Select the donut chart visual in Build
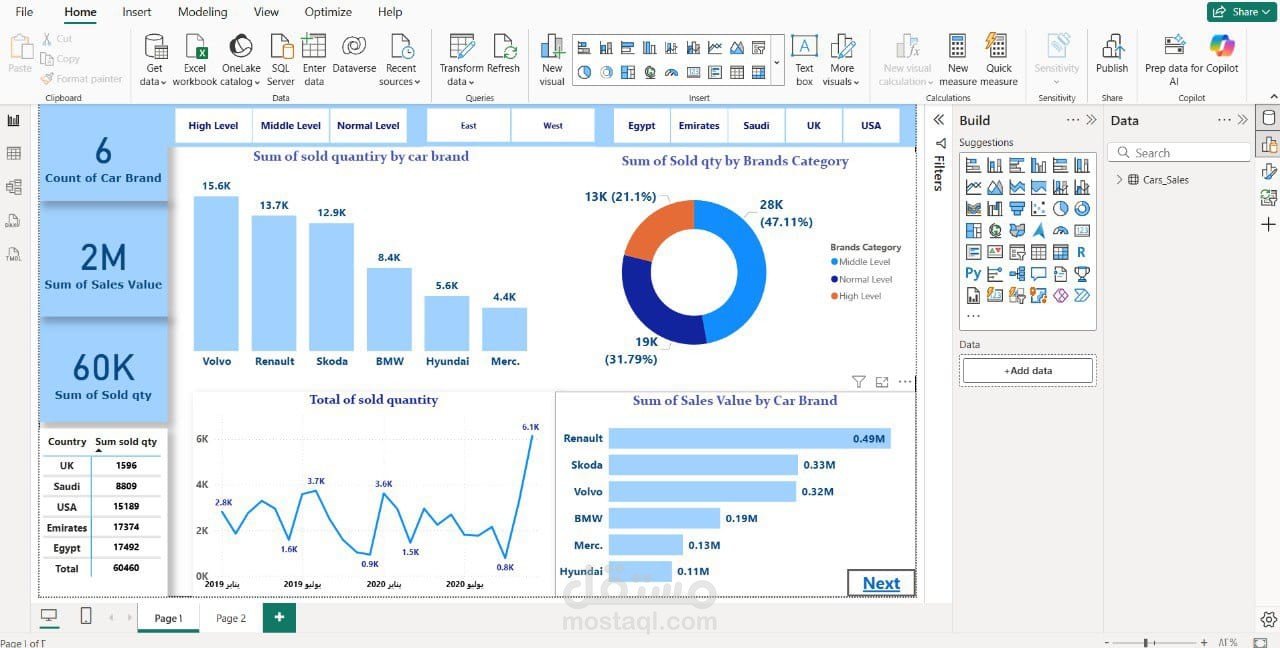The height and width of the screenshot is (648, 1280). click(x=1082, y=208)
